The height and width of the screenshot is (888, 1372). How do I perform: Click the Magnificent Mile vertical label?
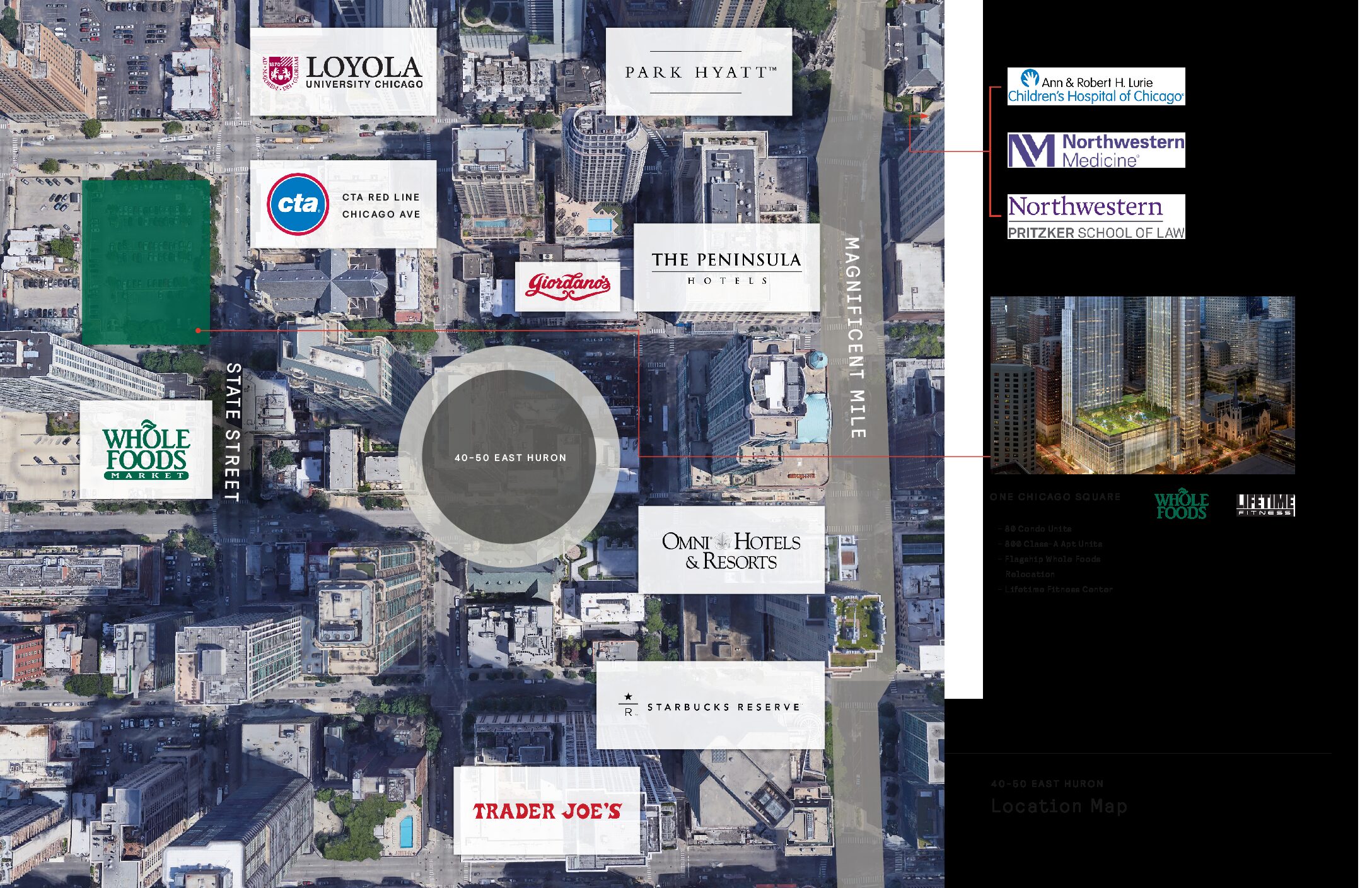(x=854, y=338)
